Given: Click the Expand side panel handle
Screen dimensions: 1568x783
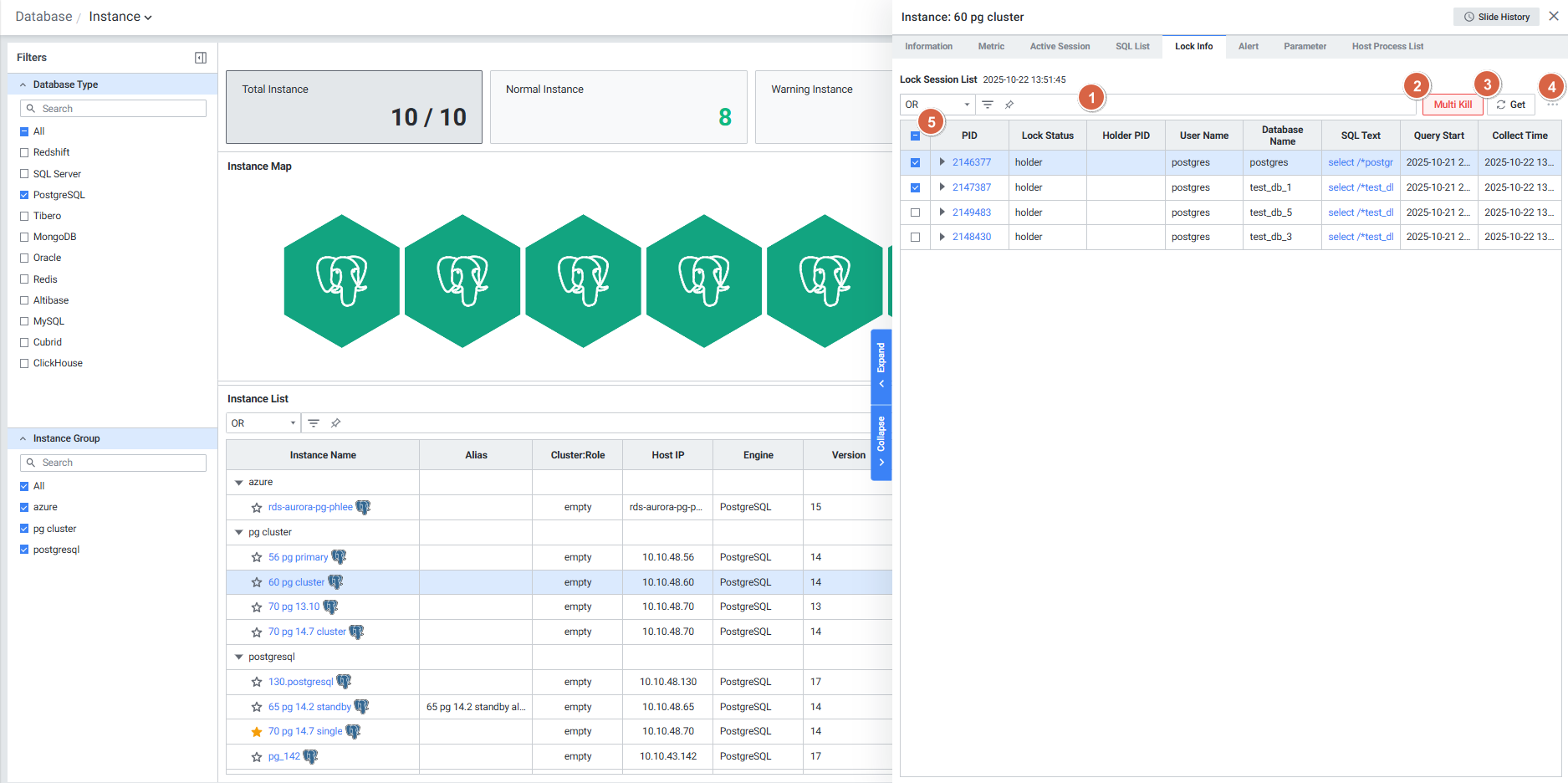Looking at the screenshot, I should (x=881, y=366).
